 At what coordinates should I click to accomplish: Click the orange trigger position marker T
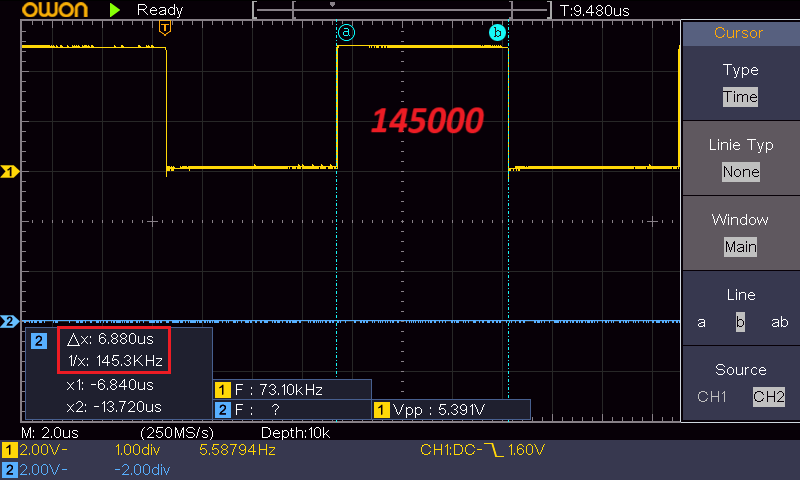point(165,28)
